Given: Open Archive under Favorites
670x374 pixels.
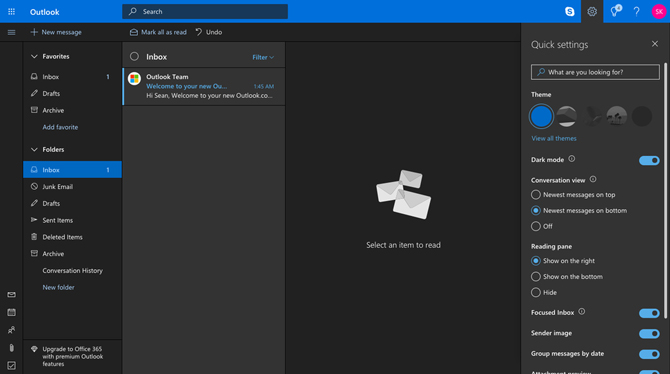Looking at the screenshot, I should coord(72,110).
